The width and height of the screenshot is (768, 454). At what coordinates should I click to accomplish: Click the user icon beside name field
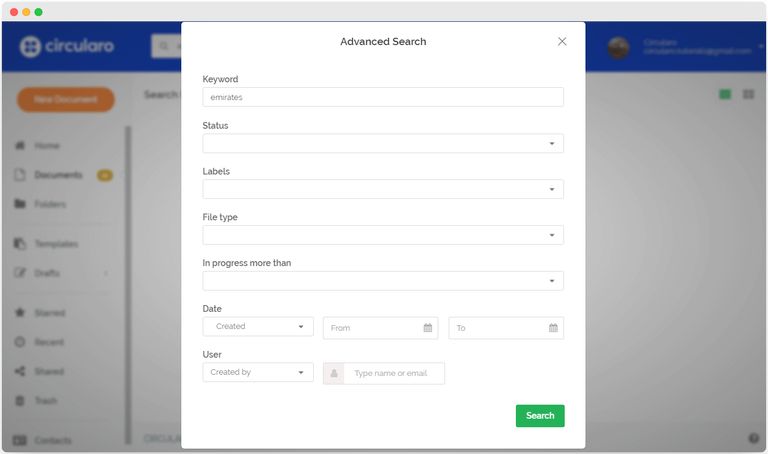(x=333, y=374)
